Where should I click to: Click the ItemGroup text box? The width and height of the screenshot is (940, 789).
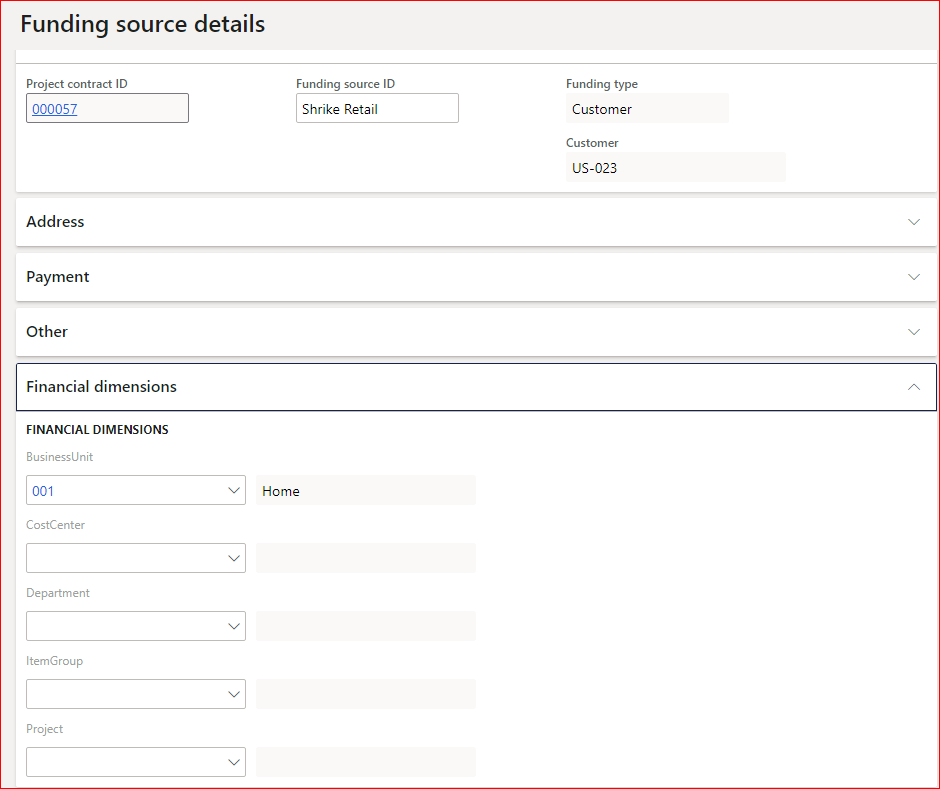[120, 694]
